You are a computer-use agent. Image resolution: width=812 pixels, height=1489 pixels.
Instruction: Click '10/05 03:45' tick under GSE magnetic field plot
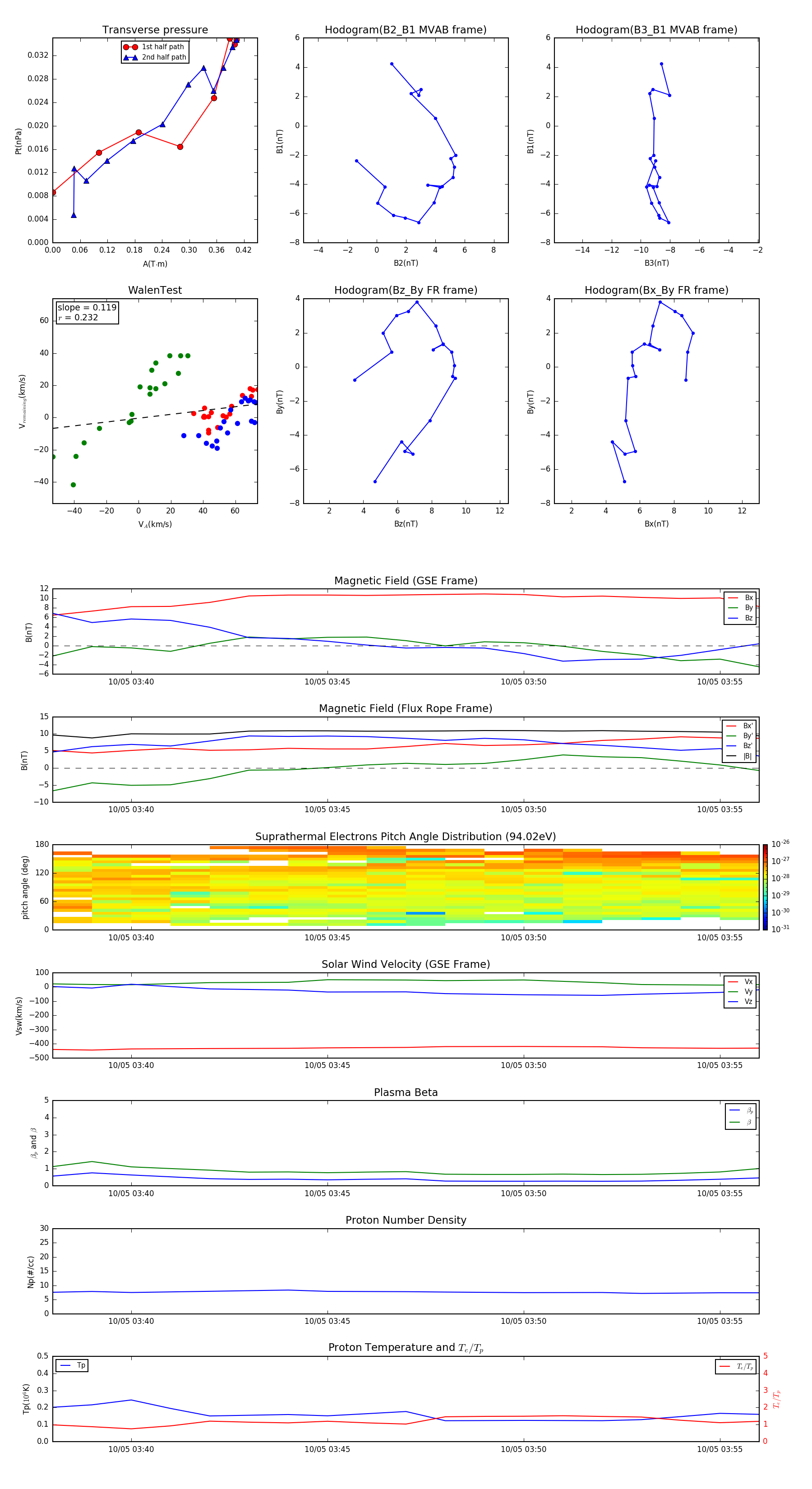tap(327, 682)
